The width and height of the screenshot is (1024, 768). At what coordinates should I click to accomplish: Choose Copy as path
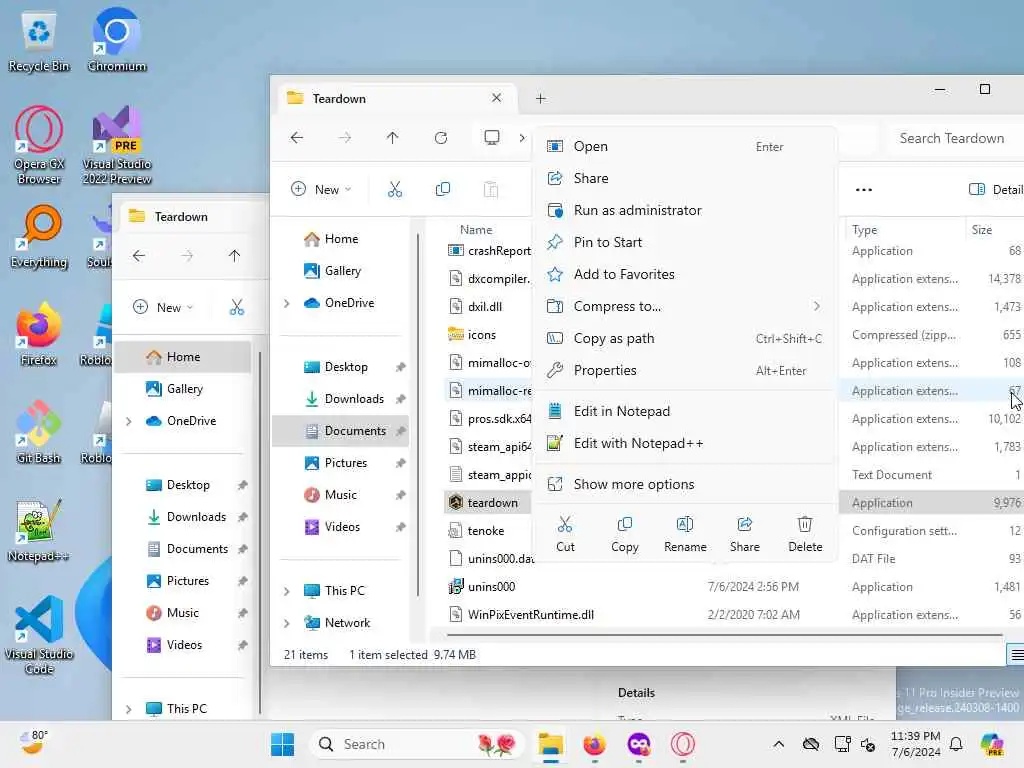684,338
